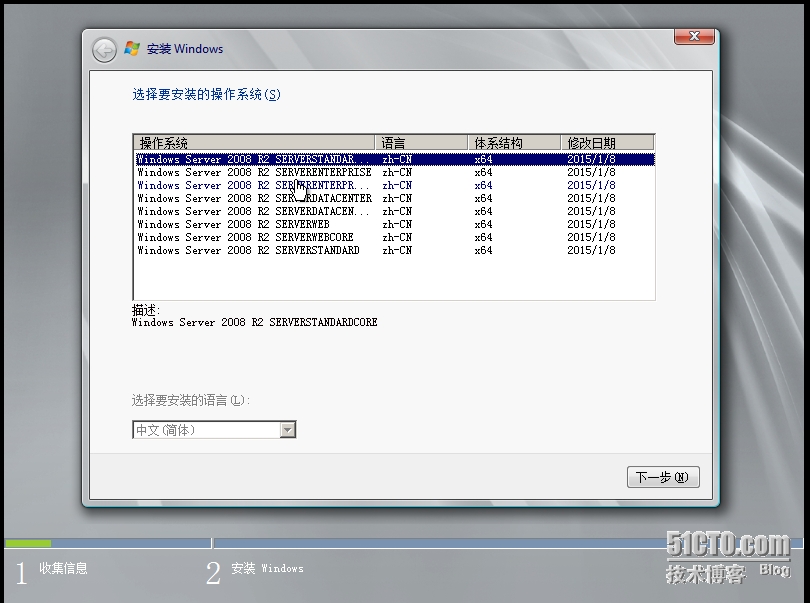The image size is (810, 603).
Task: Click the Windows flag logo in title bar
Action: (x=132, y=49)
